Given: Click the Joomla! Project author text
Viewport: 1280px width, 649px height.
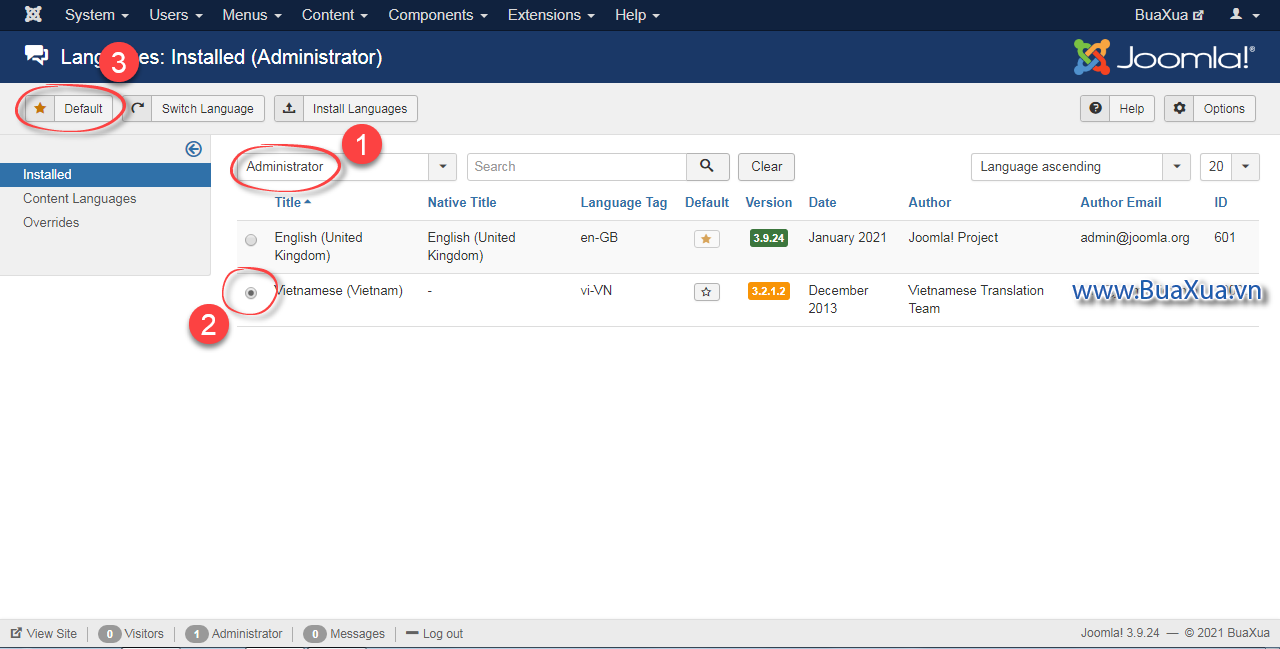Looking at the screenshot, I should pos(953,238).
